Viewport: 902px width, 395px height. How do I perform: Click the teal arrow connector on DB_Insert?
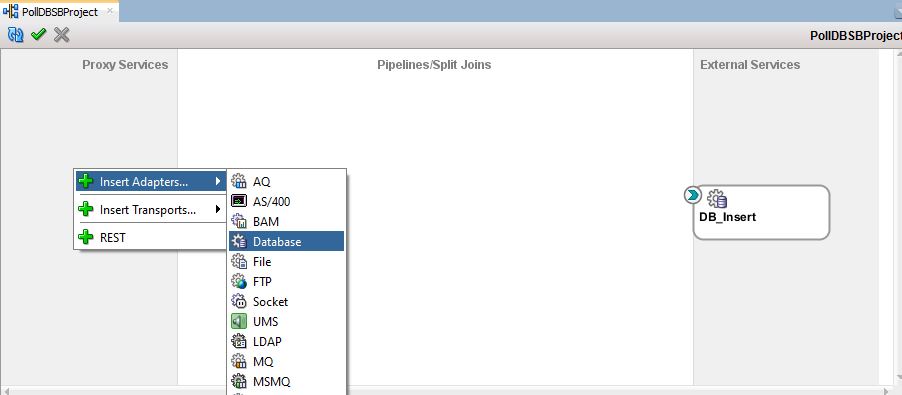click(x=693, y=195)
